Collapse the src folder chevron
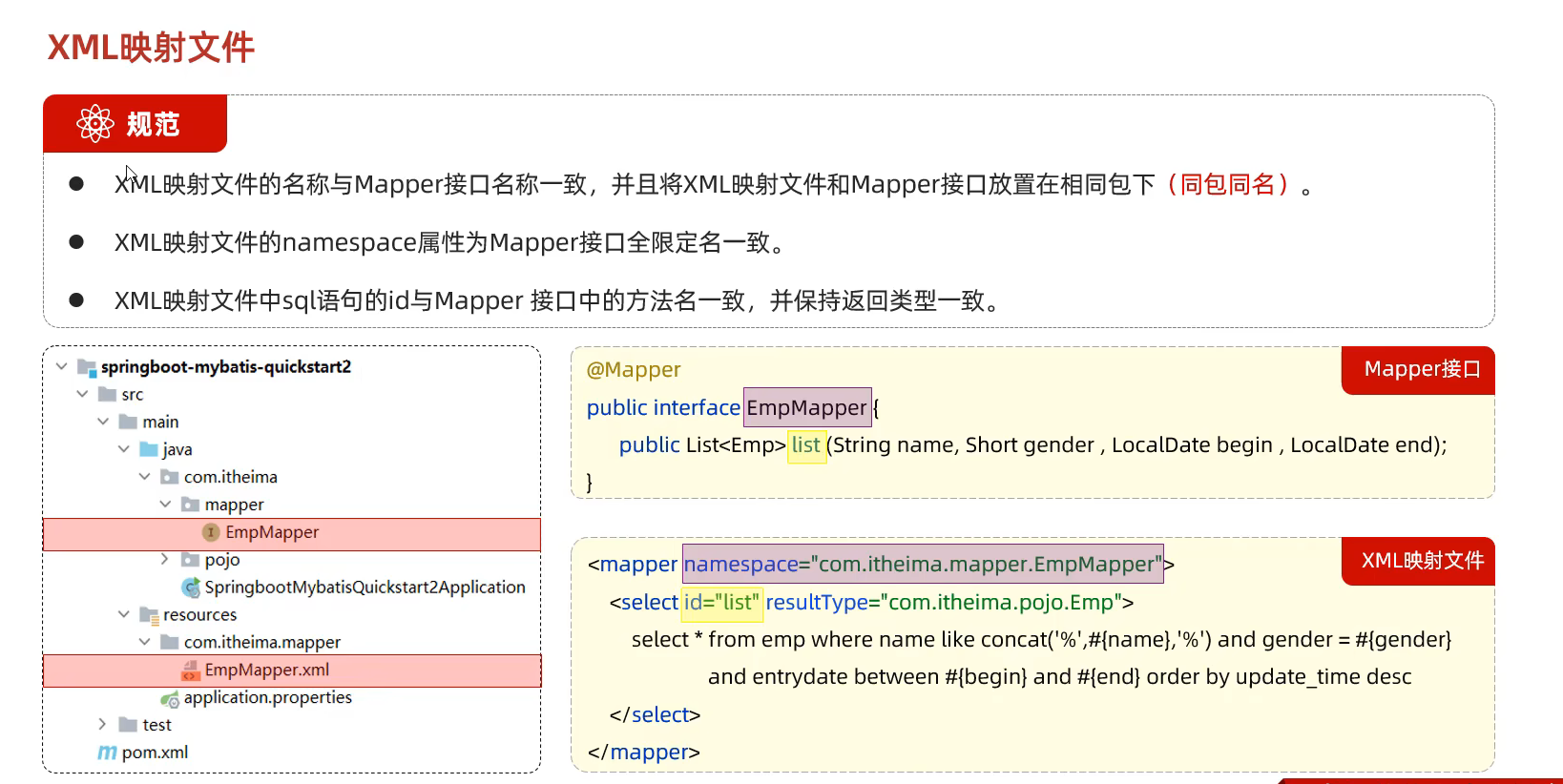Image resolution: width=1563 pixels, height=784 pixels. [x=82, y=394]
